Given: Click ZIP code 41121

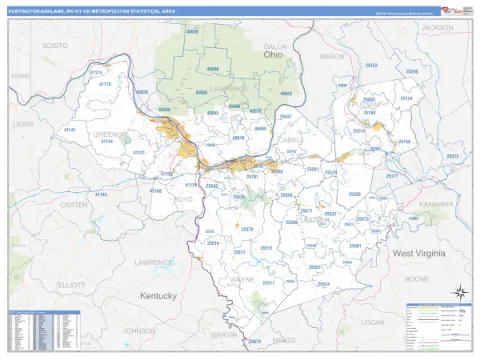Looking at the screenshot, I should click(x=139, y=153).
